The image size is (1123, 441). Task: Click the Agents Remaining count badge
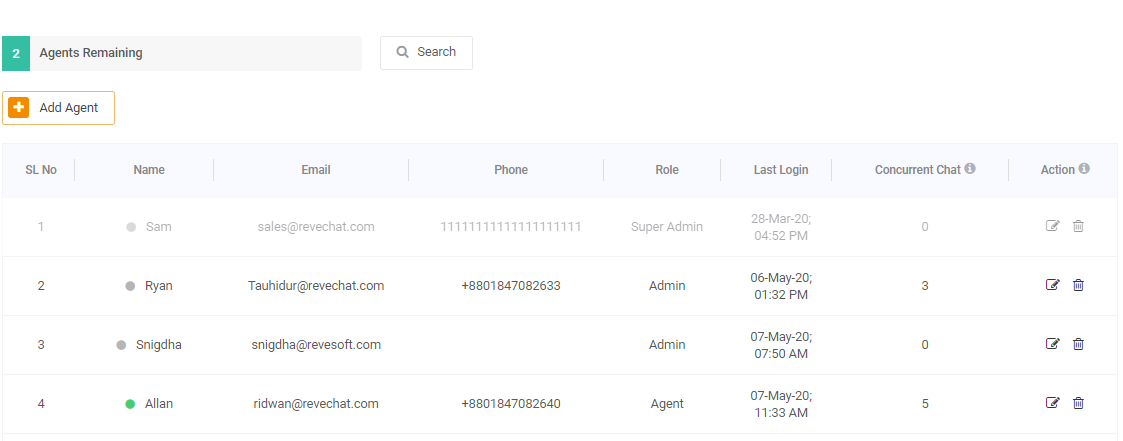(x=16, y=53)
